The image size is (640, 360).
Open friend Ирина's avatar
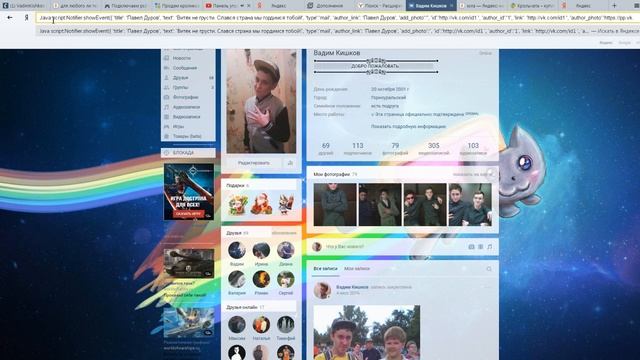pyautogui.click(x=261, y=250)
